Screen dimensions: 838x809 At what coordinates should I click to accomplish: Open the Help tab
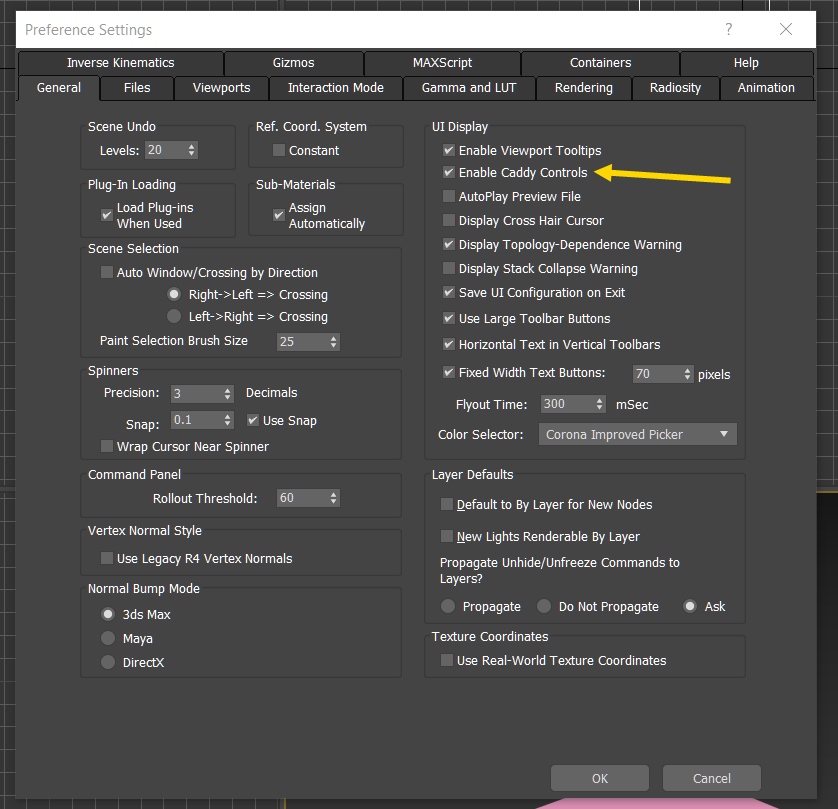pos(746,63)
